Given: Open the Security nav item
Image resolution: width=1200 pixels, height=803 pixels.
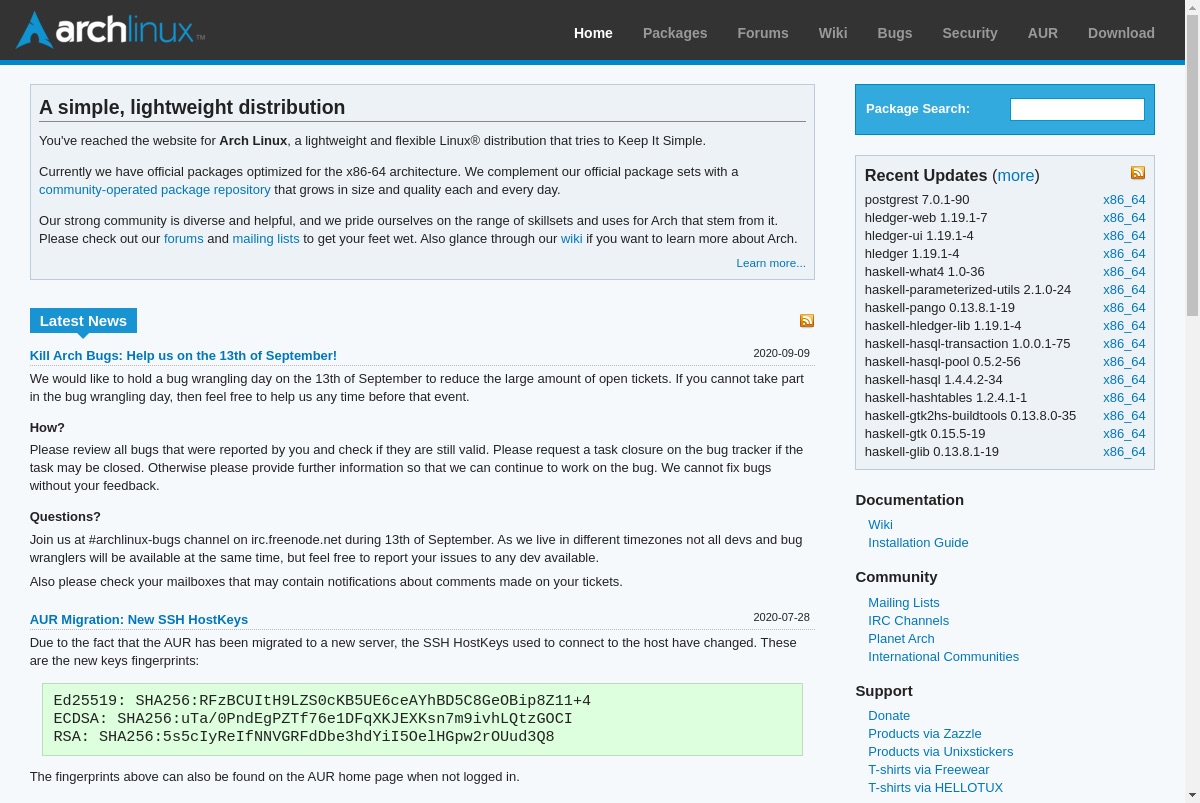Looking at the screenshot, I should pos(970,33).
